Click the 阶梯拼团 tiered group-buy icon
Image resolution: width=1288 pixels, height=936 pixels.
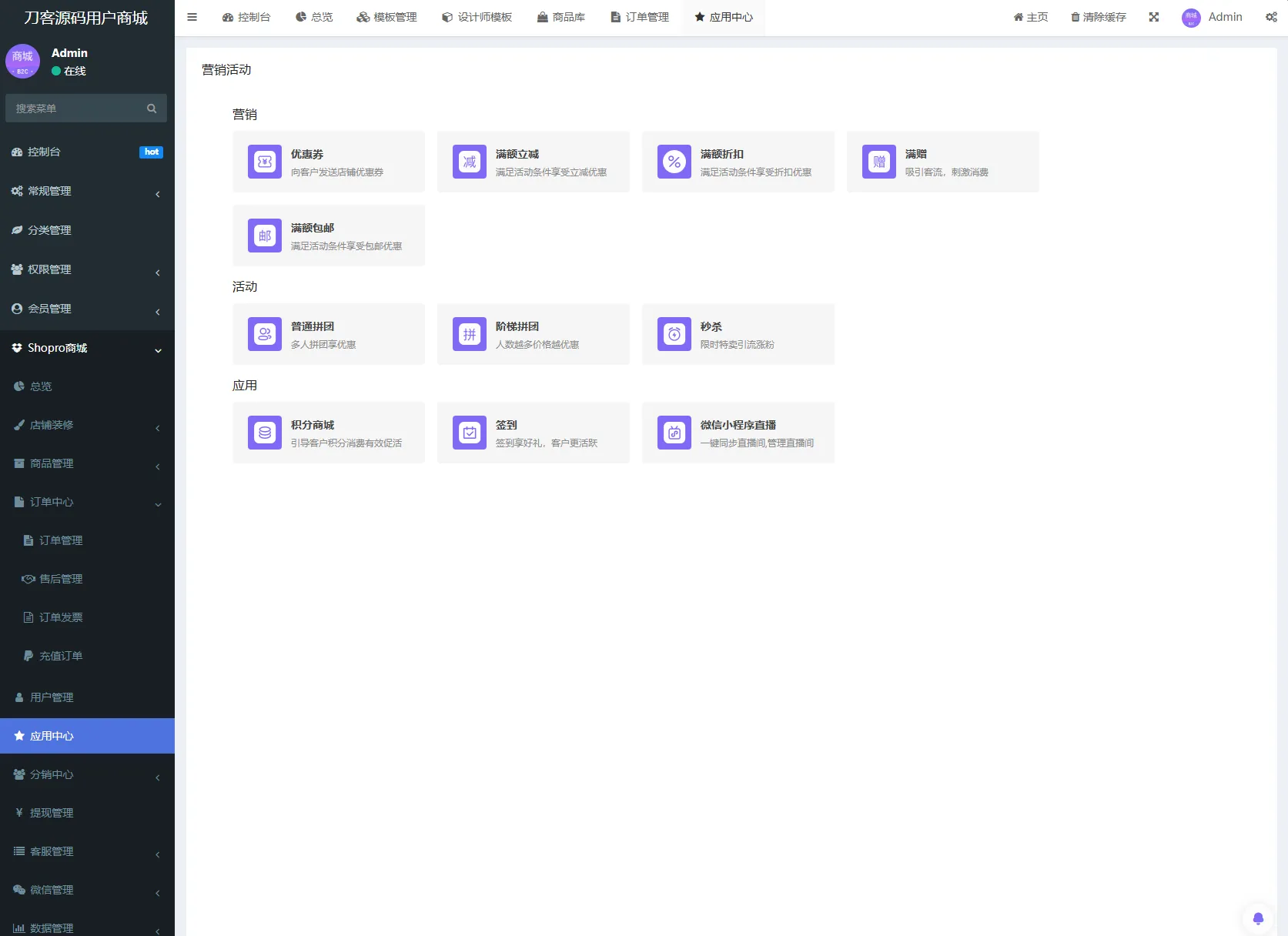click(x=469, y=334)
